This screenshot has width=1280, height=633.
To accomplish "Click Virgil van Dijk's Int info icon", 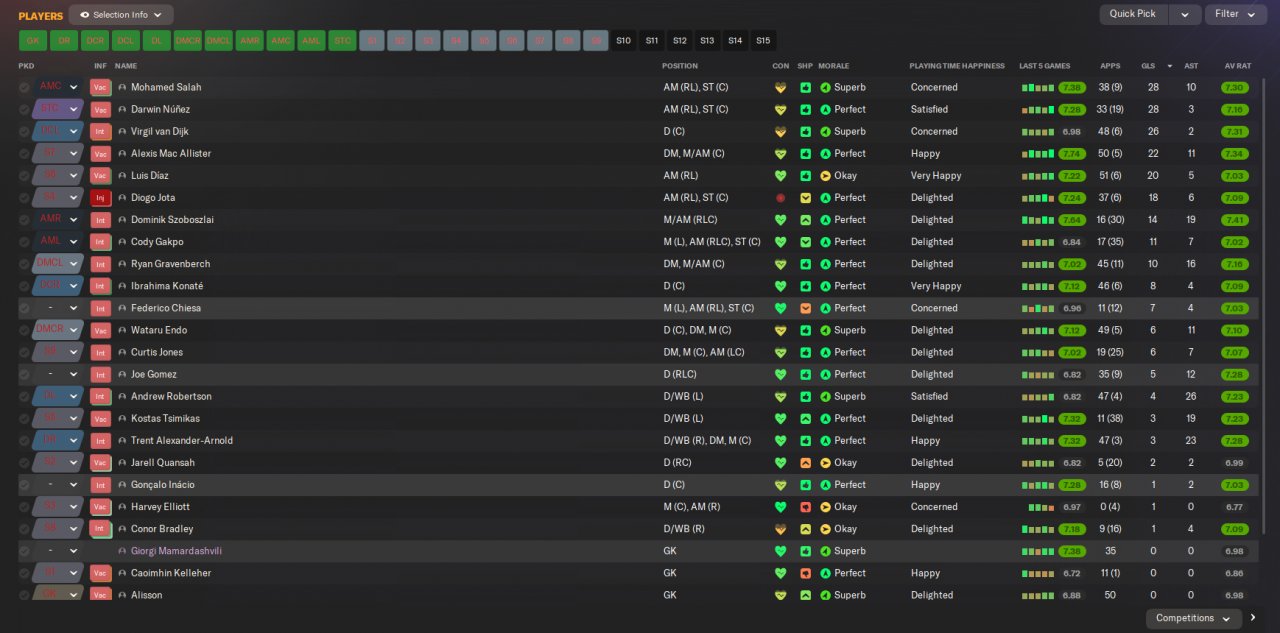I will (x=100, y=131).
